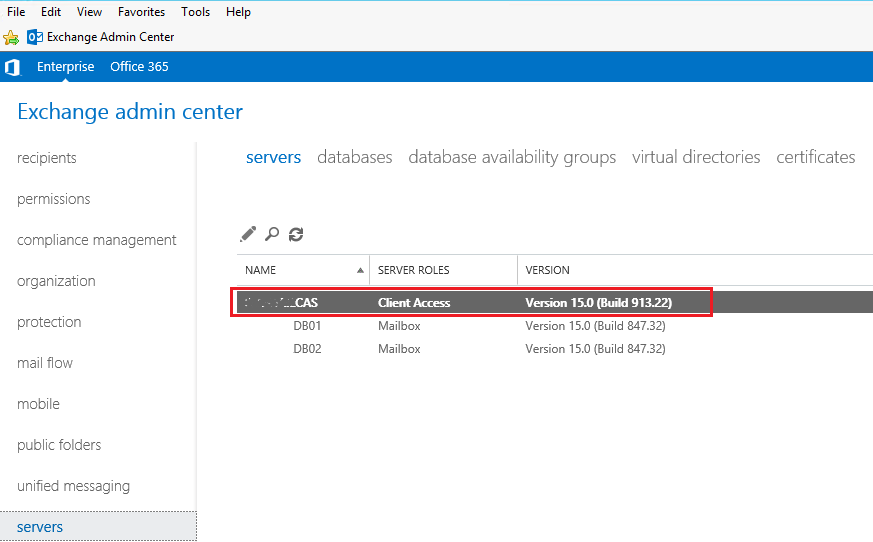Sort by the NAME column header
Image resolution: width=873 pixels, height=542 pixels.
point(303,270)
